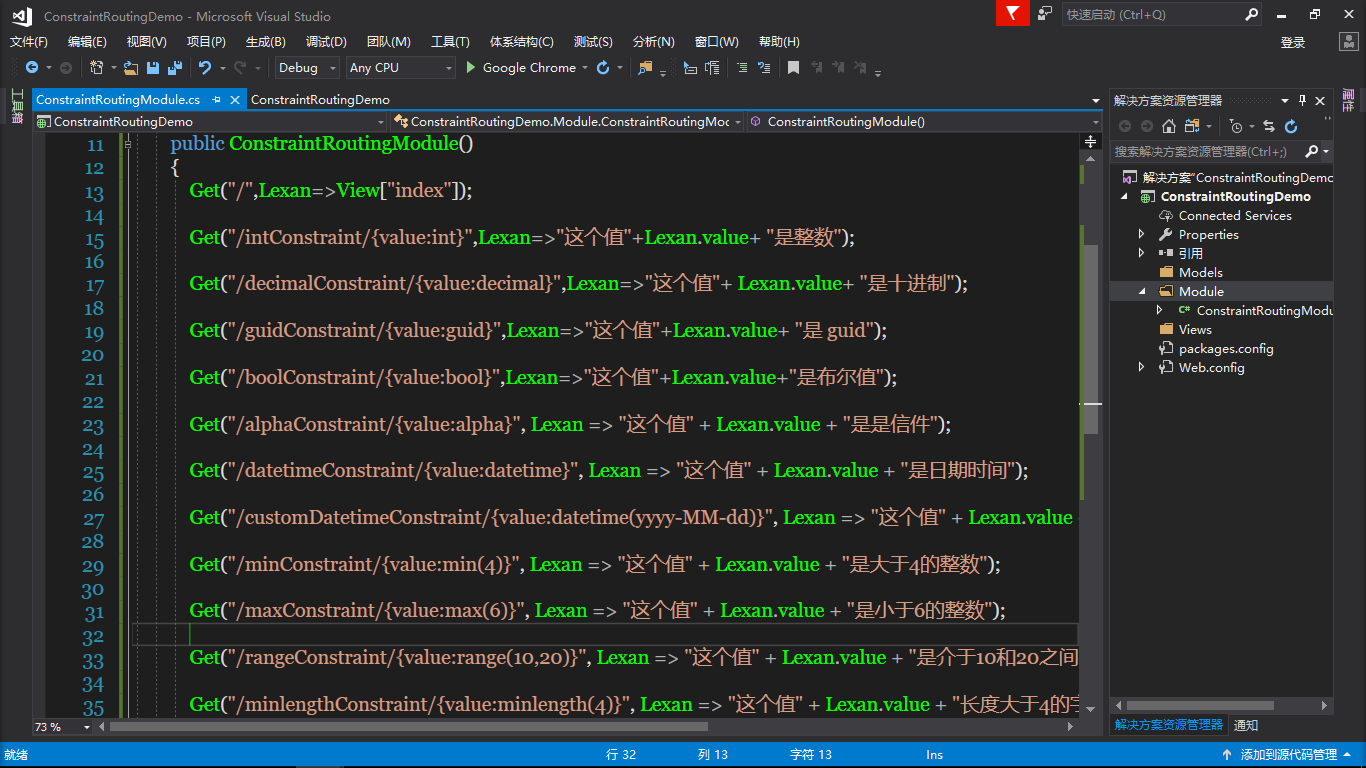Open the 工具(T) tools menu
Image resolution: width=1366 pixels, height=768 pixels.
pyautogui.click(x=450, y=42)
